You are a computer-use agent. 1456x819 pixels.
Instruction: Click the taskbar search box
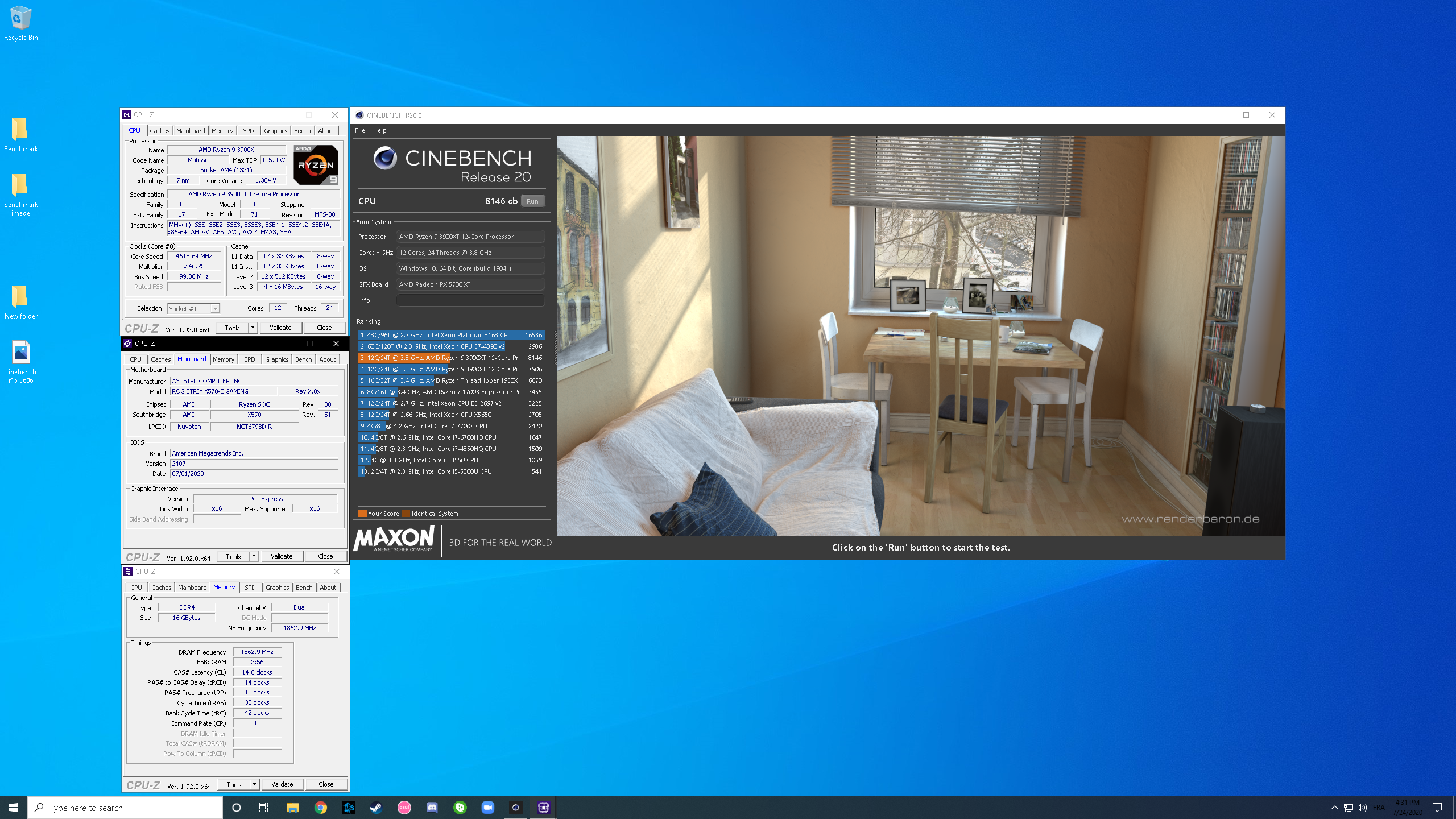pyautogui.click(x=125, y=808)
